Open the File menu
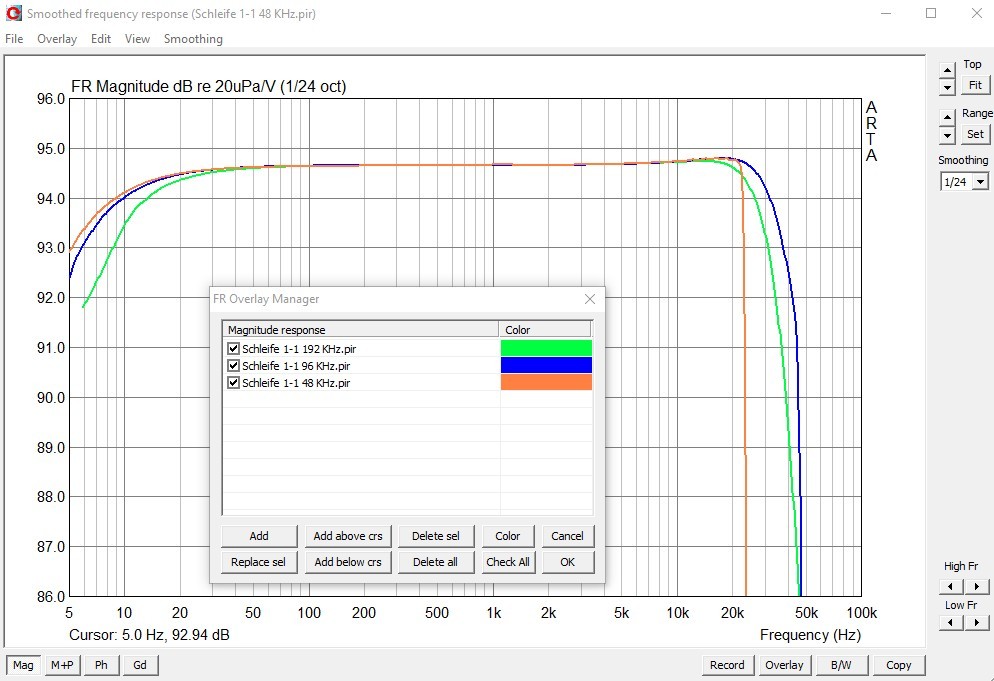 [x=14, y=39]
